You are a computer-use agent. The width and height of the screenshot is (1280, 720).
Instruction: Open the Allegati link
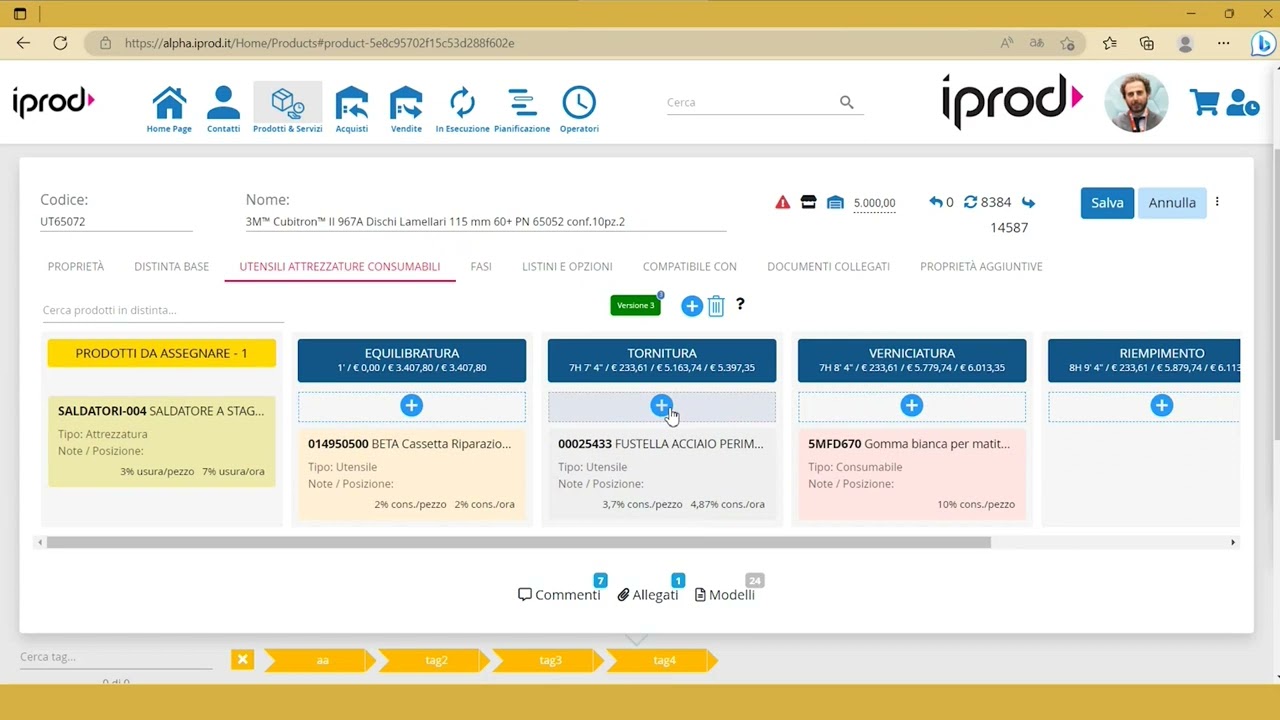coord(647,594)
